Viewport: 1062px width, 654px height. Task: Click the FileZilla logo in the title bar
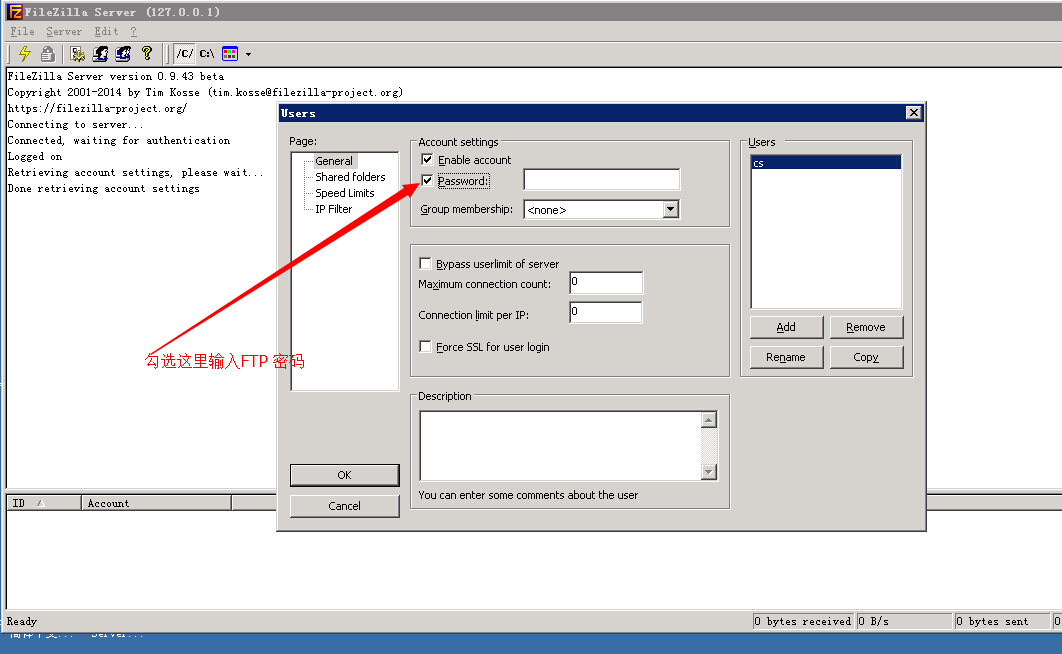(14, 12)
